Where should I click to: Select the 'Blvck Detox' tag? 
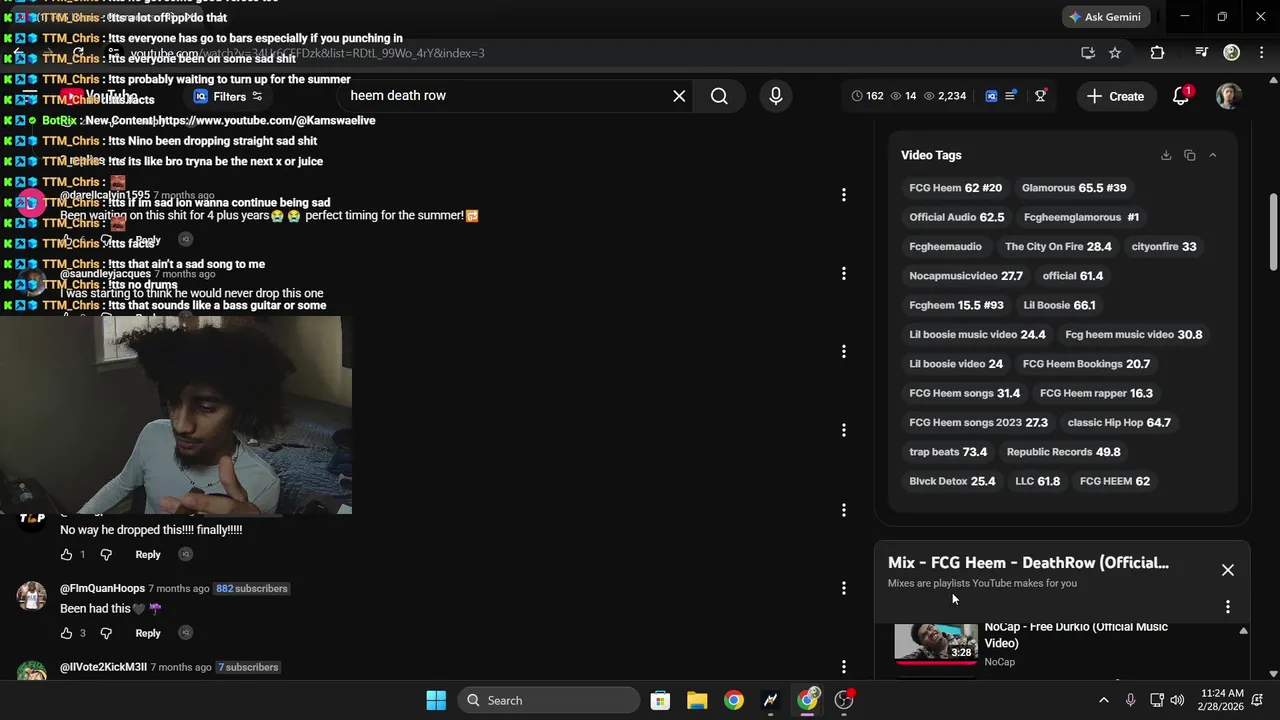(x=952, y=481)
